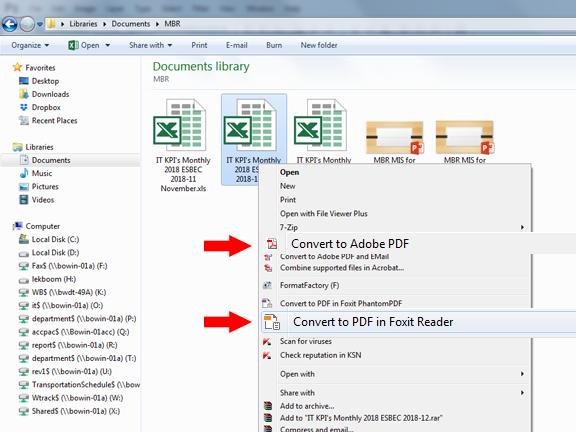Click E-mail in the toolbar
This screenshot has width=576, height=432.
[x=237, y=45]
